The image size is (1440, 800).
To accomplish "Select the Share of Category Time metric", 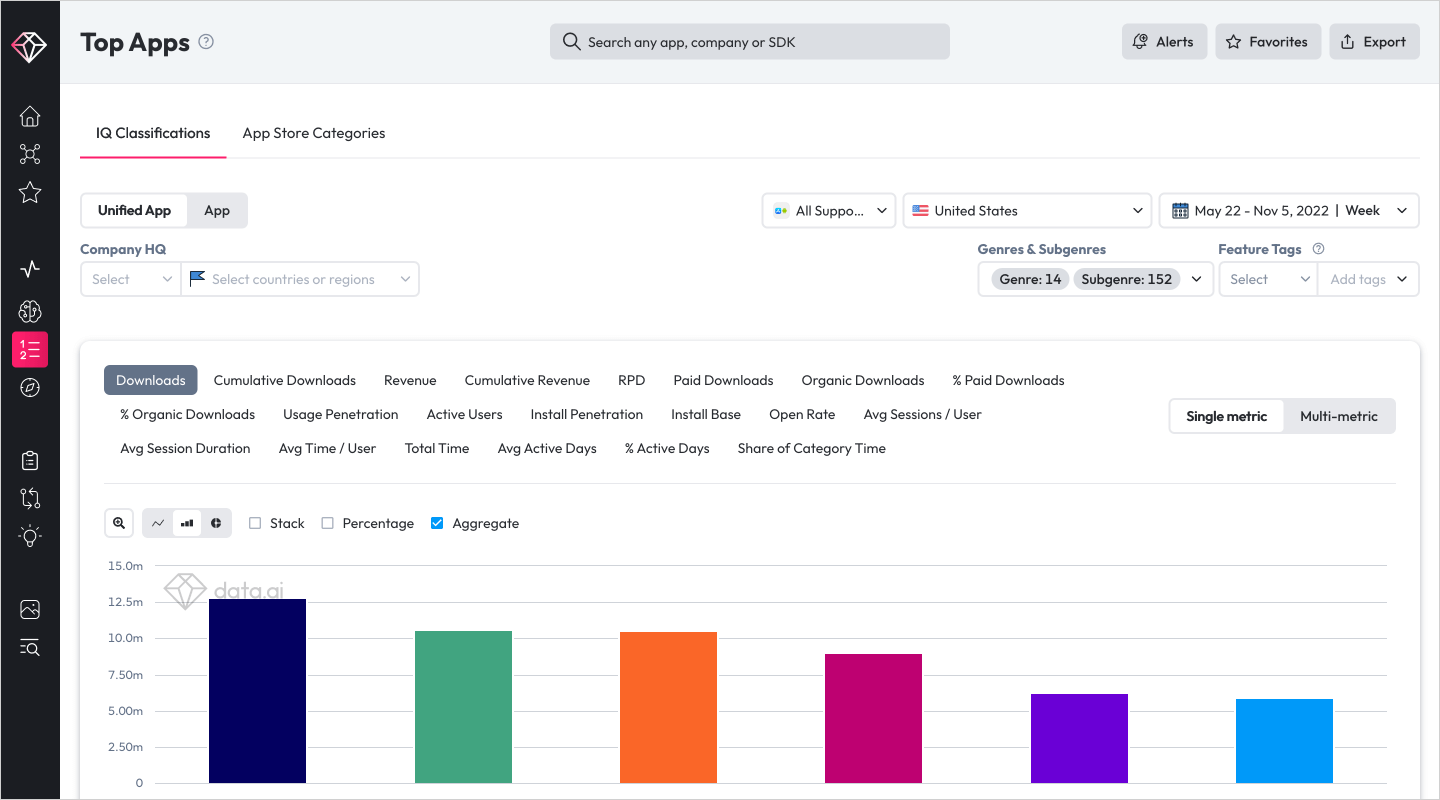I will (x=812, y=448).
